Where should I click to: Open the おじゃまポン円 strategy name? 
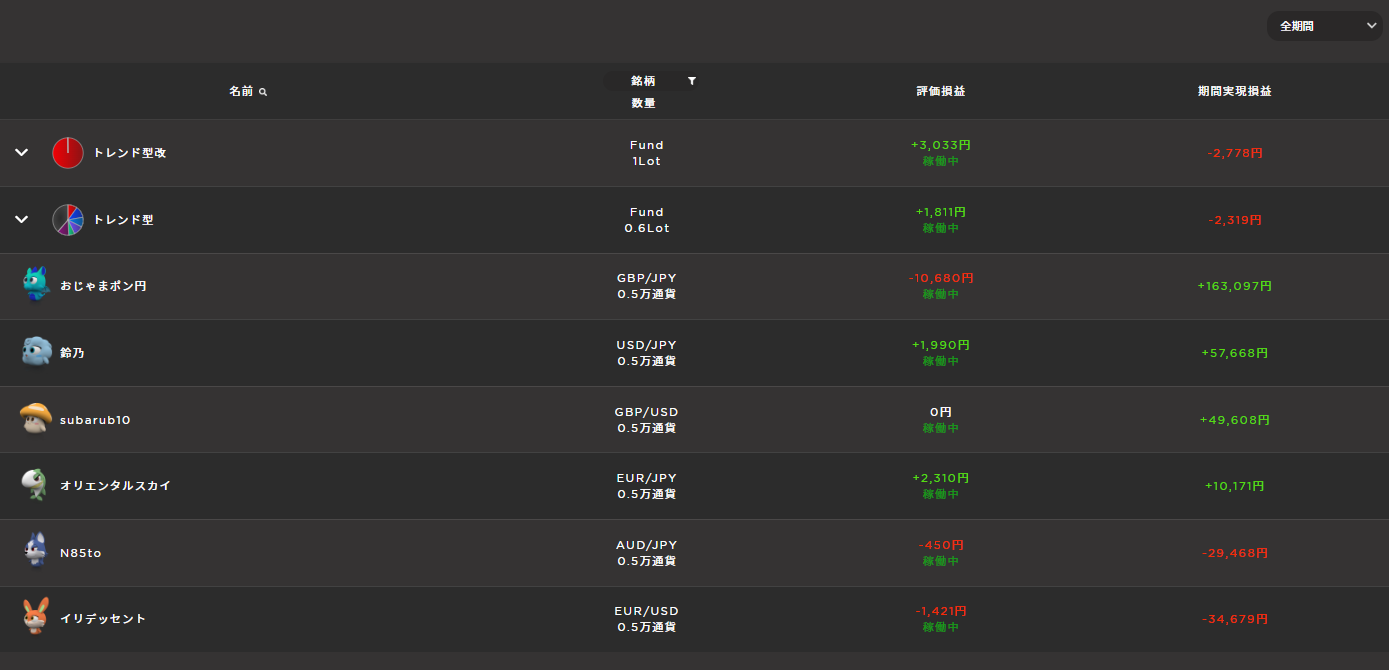[103, 286]
